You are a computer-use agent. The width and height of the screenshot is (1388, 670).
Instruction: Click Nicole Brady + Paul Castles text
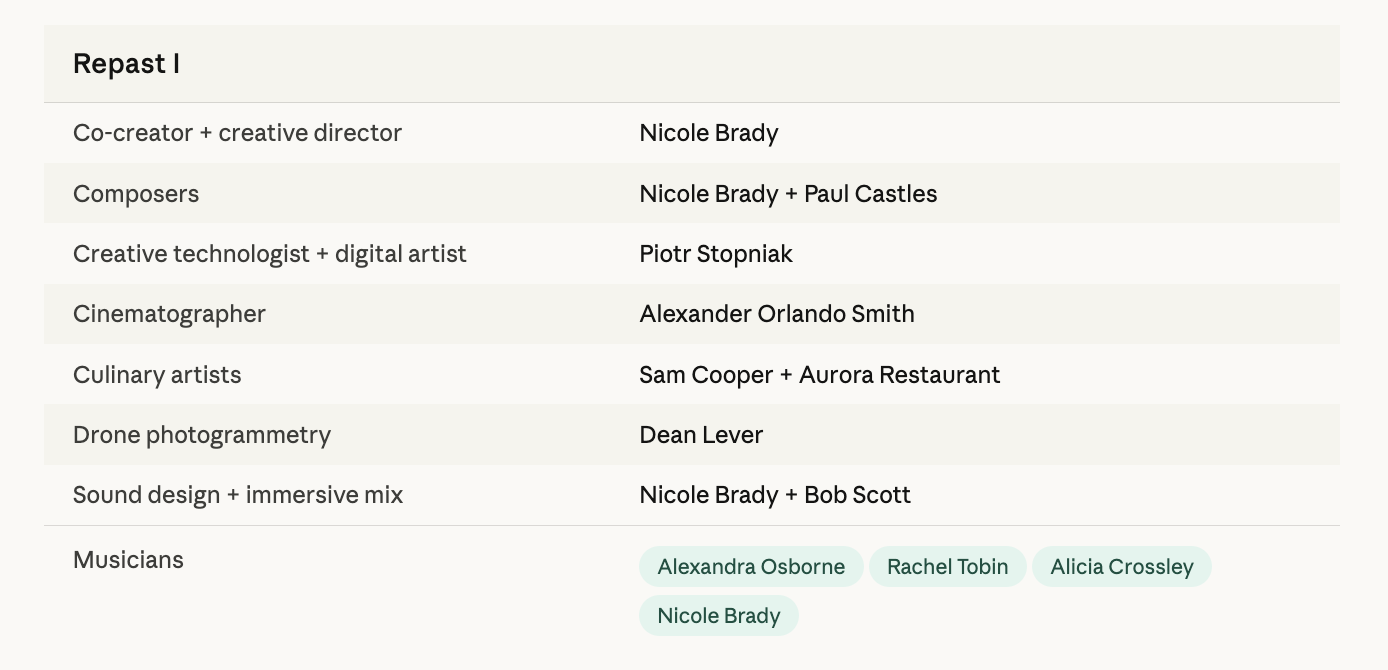pyautogui.click(x=788, y=194)
